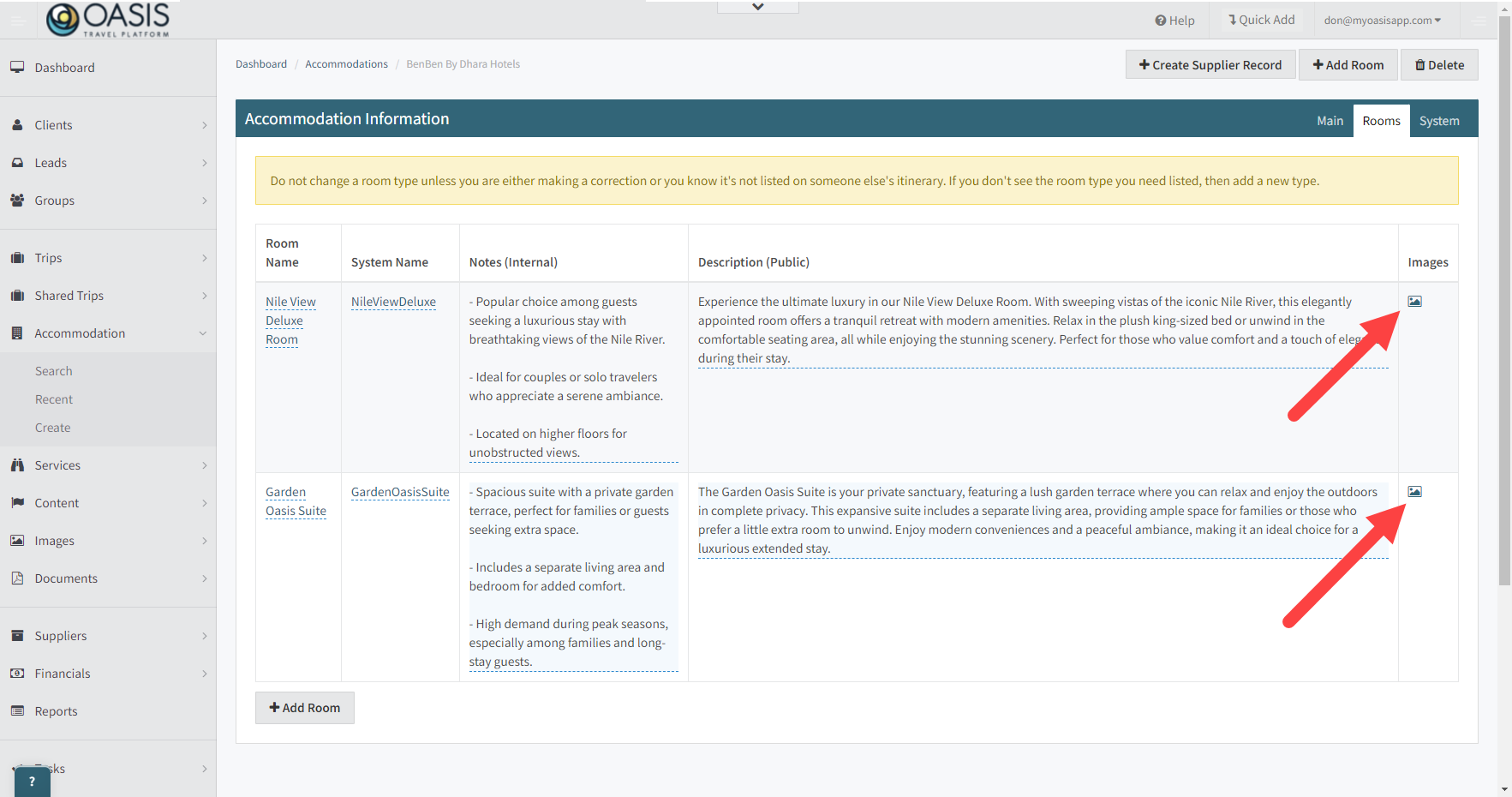Click the Content flag icon
This screenshot has width=1512, height=797.
coord(17,502)
